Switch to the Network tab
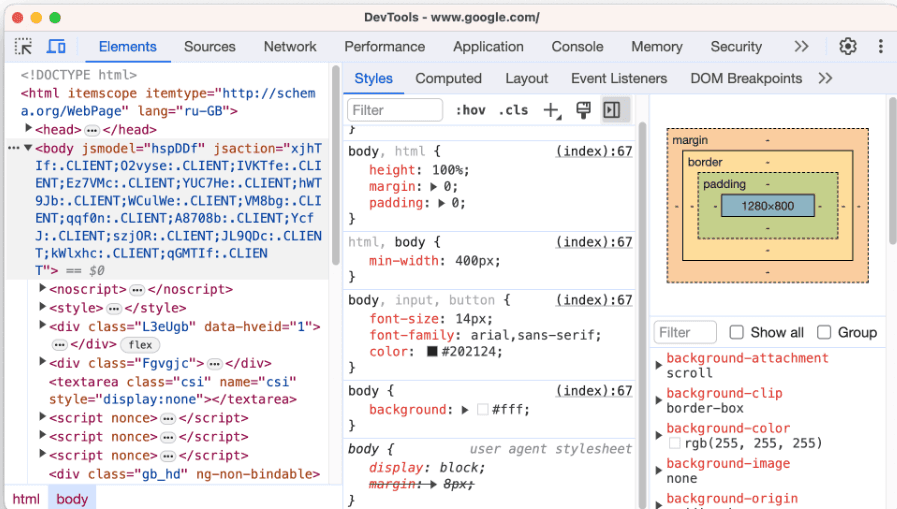This screenshot has height=509, width=897. [x=290, y=47]
